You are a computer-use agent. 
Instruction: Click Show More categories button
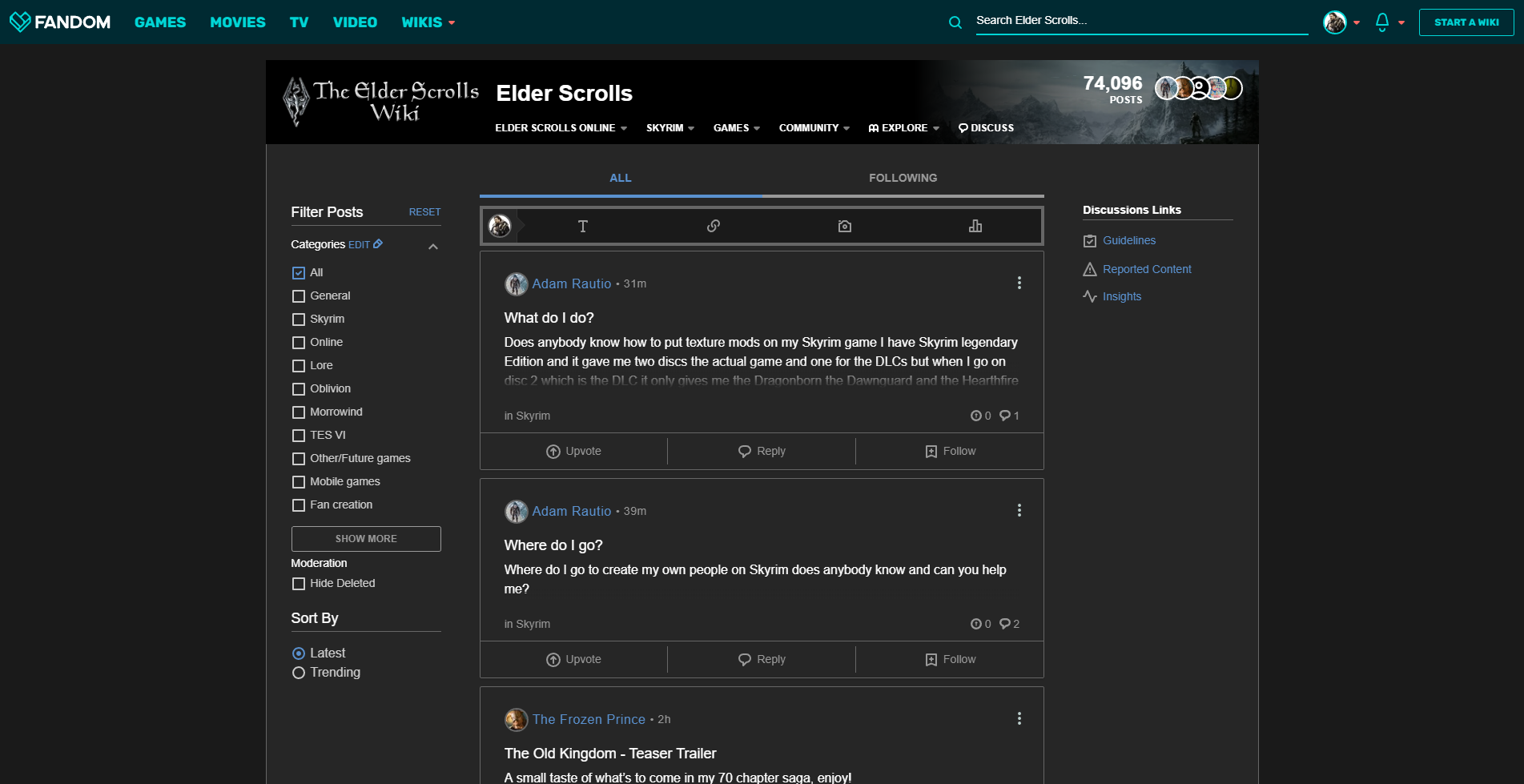click(x=366, y=539)
